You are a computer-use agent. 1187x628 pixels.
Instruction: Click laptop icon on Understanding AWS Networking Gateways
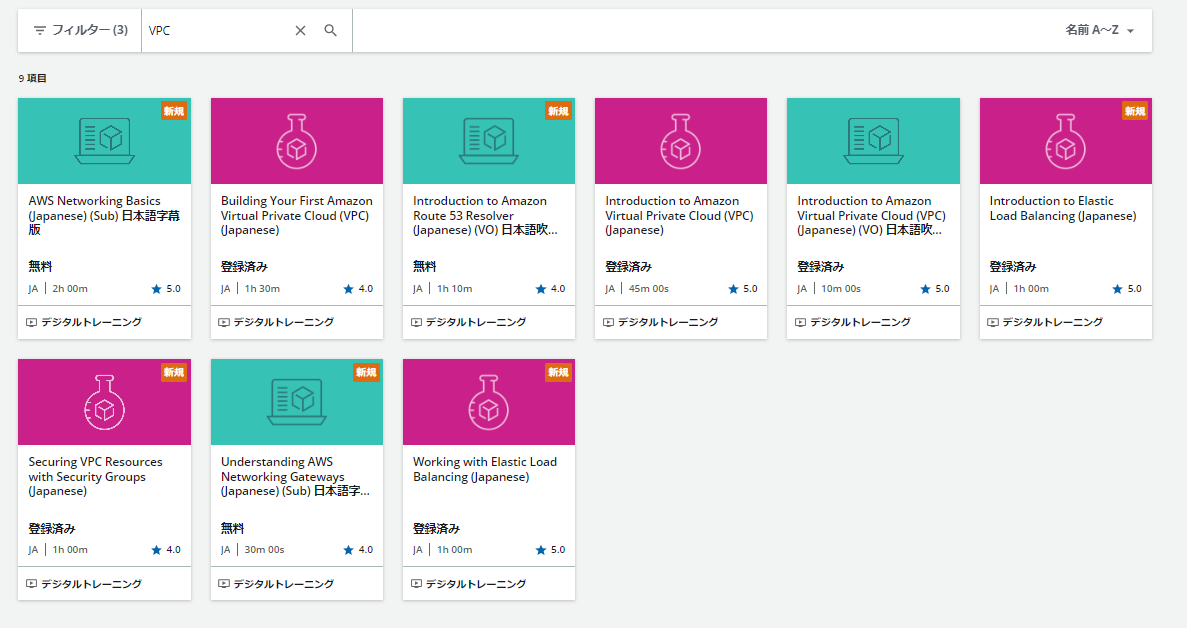click(297, 402)
